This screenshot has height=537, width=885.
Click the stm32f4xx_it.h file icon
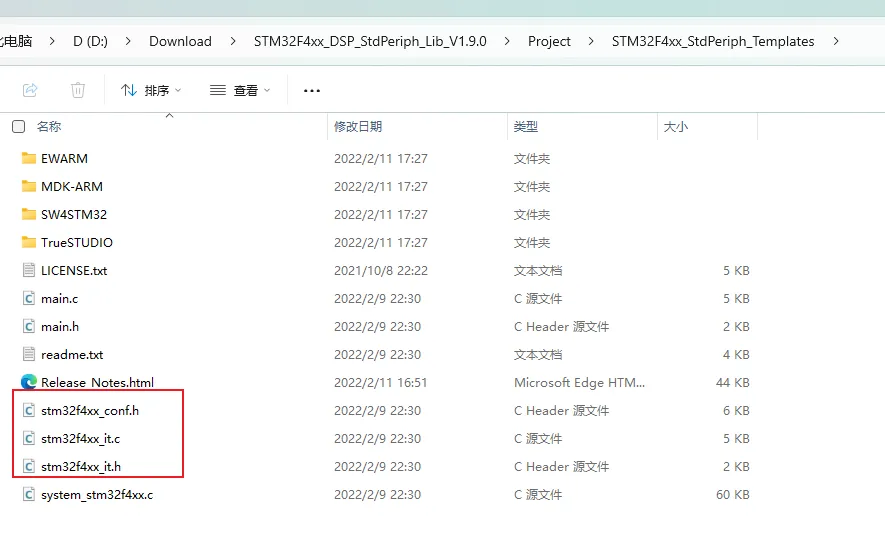click(29, 466)
